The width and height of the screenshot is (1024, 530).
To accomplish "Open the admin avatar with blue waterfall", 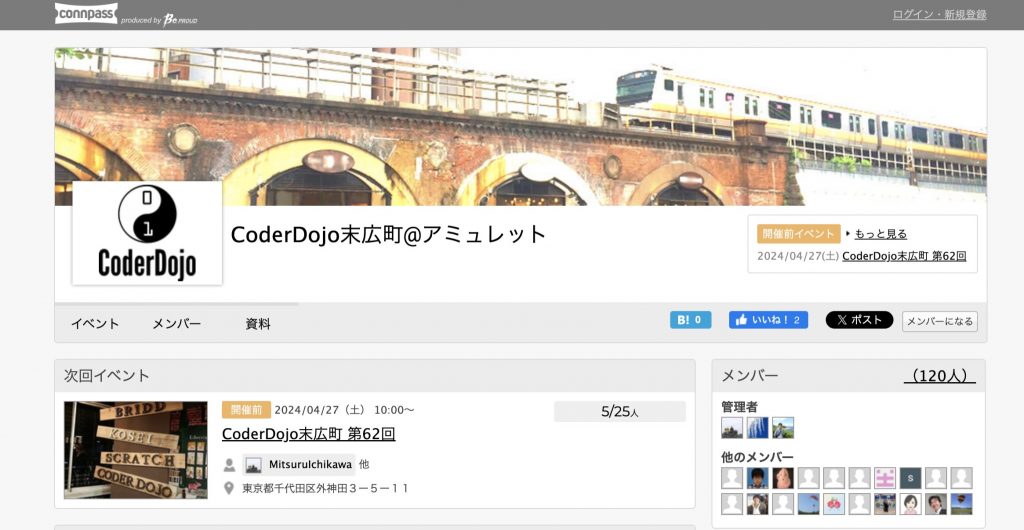I will (x=758, y=428).
